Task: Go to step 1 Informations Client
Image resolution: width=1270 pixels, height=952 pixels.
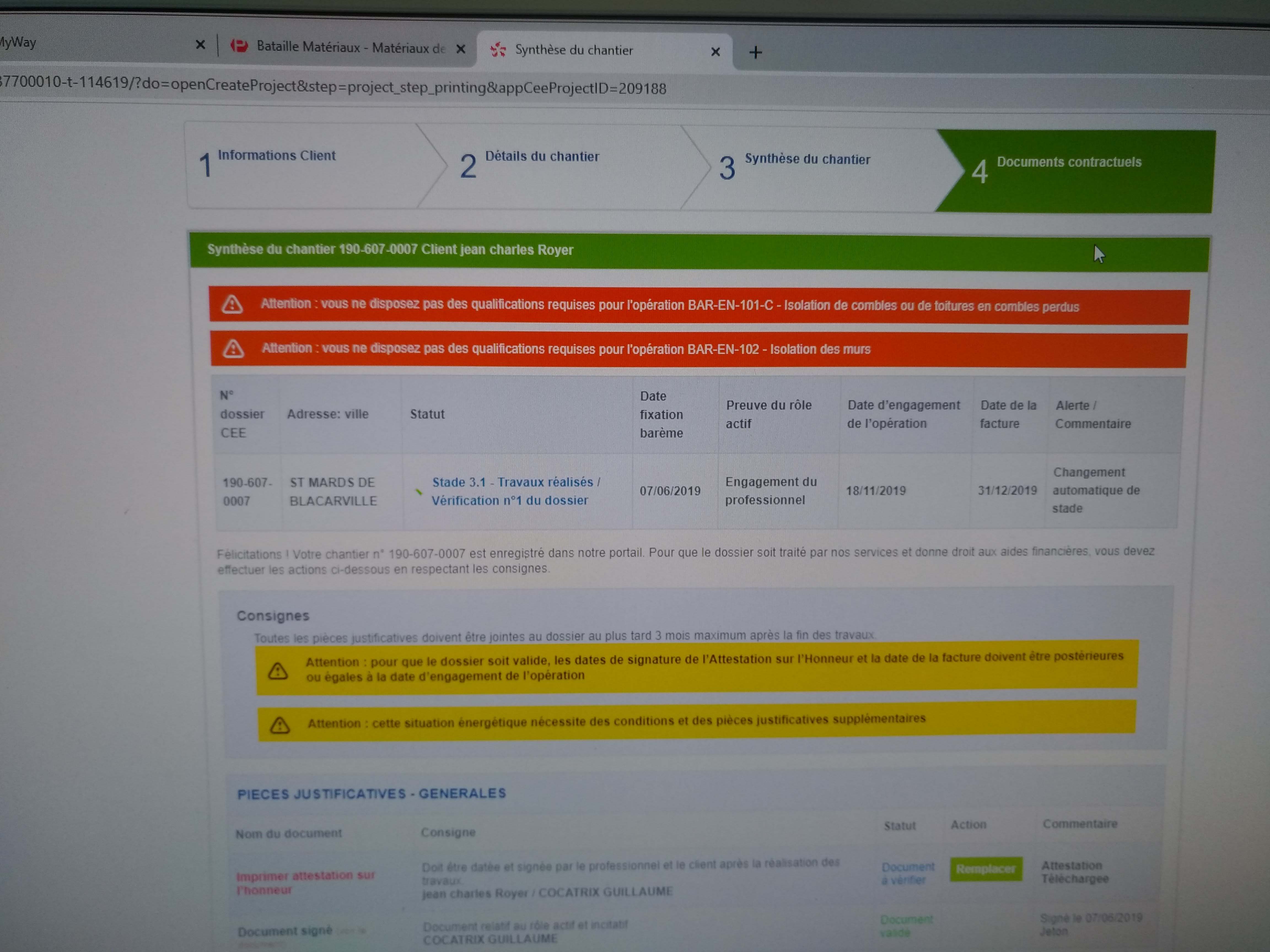Action: tap(276, 156)
